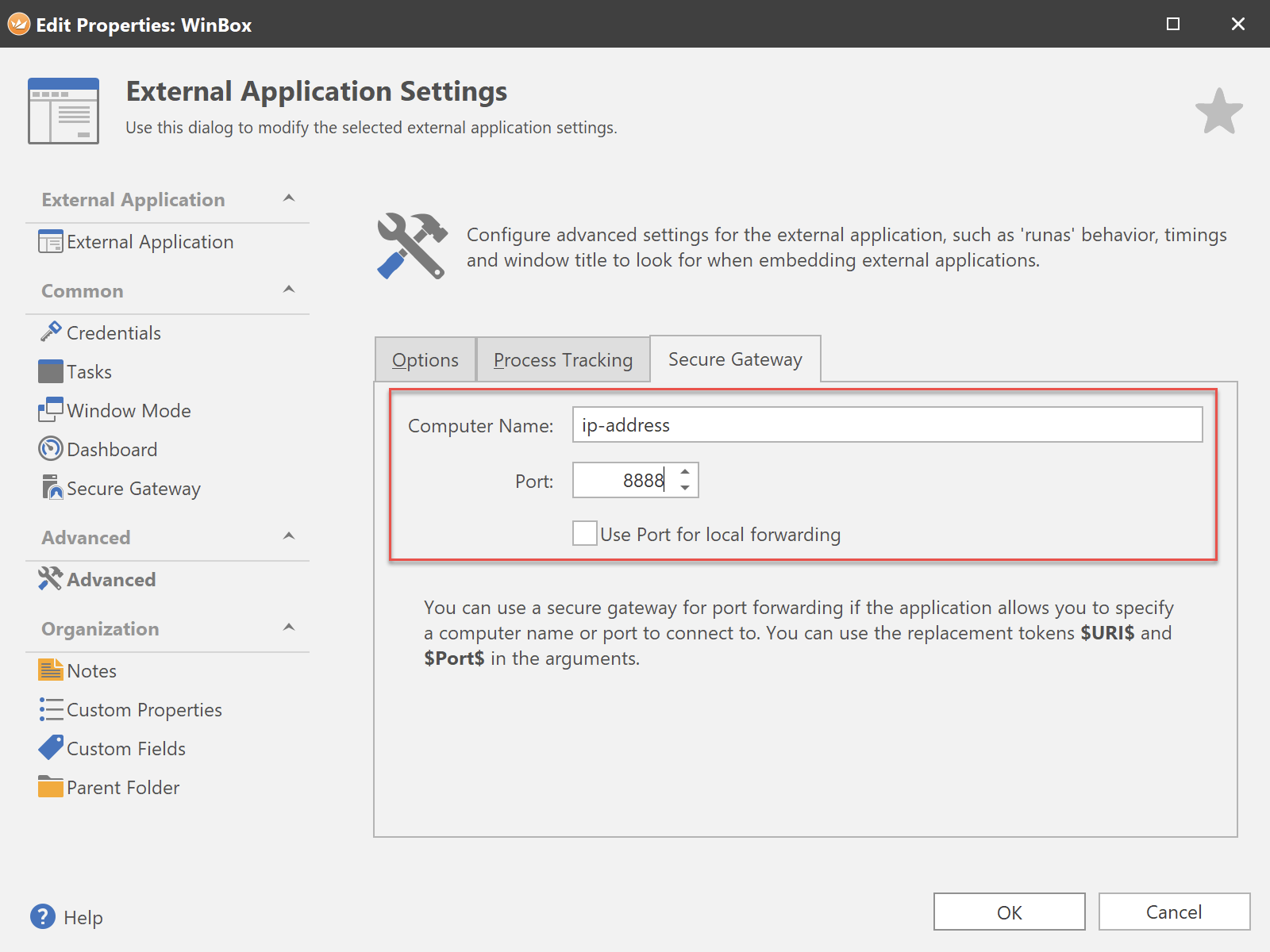Image resolution: width=1270 pixels, height=952 pixels.
Task: Click the Secure Gateway sidebar icon
Action: 51,488
